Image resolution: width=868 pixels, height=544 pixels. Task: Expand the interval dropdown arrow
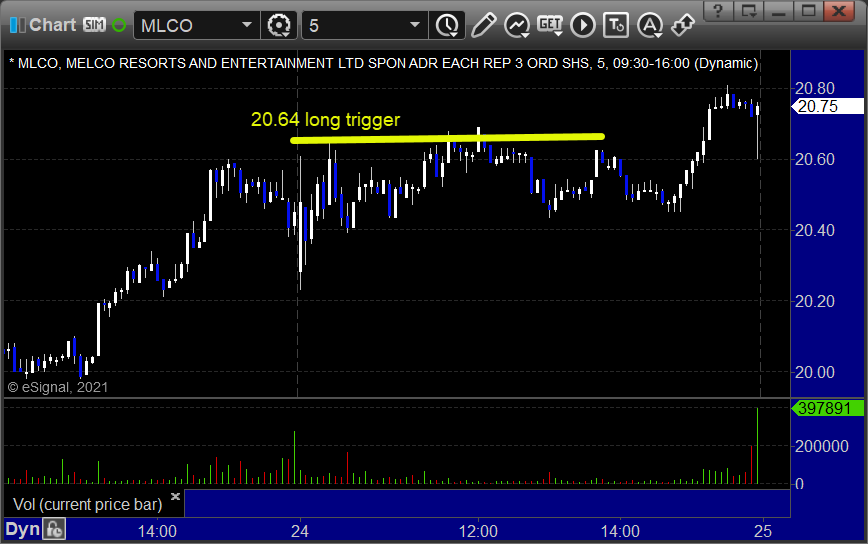point(415,25)
